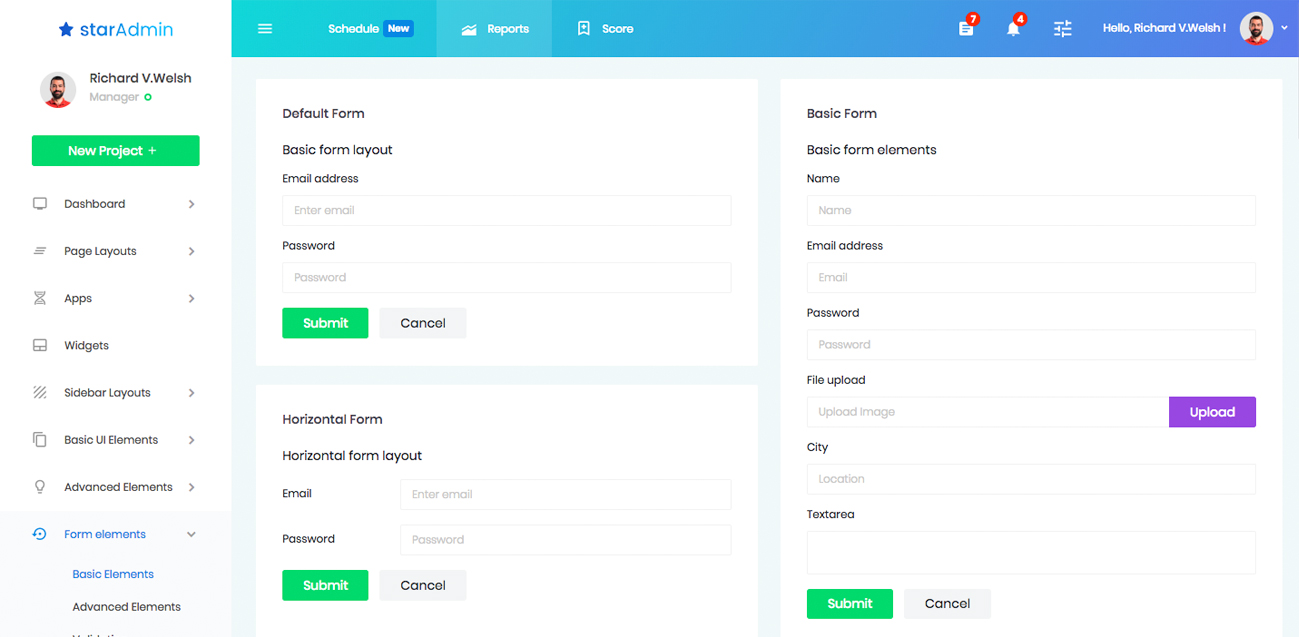Open user profile dropdown arrow in header

pyautogui.click(x=1284, y=29)
